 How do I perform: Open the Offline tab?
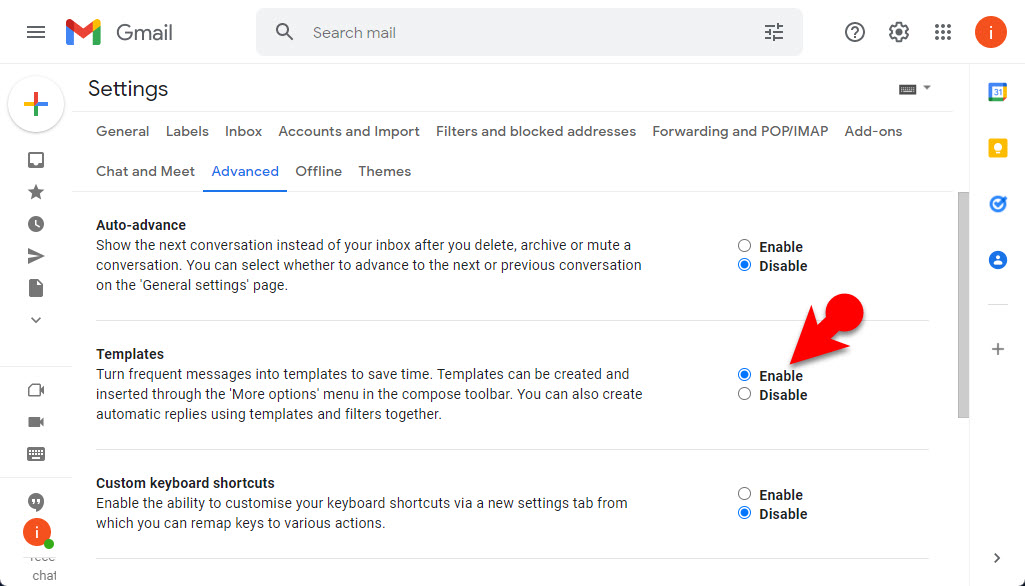[318, 171]
